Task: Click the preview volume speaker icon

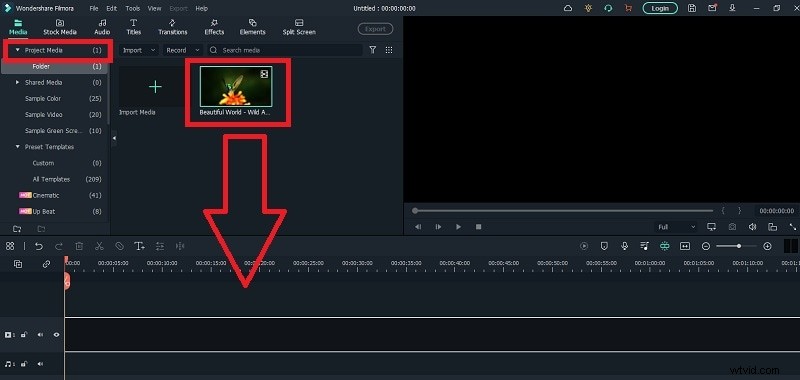Action: [x=752, y=227]
